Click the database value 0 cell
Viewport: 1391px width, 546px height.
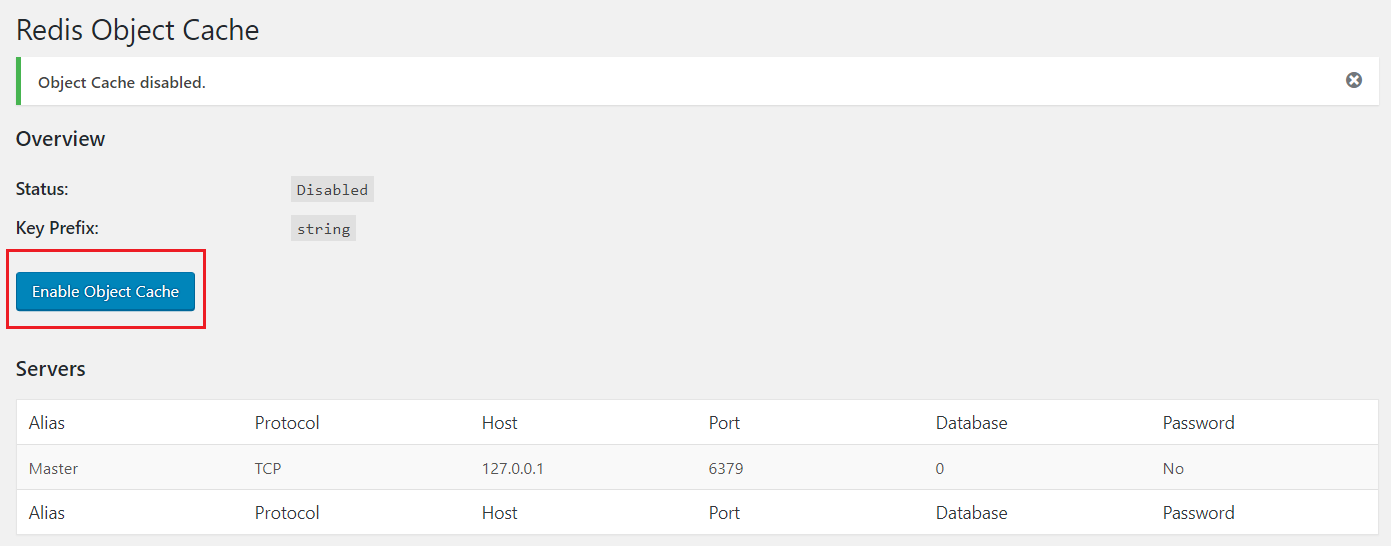940,468
